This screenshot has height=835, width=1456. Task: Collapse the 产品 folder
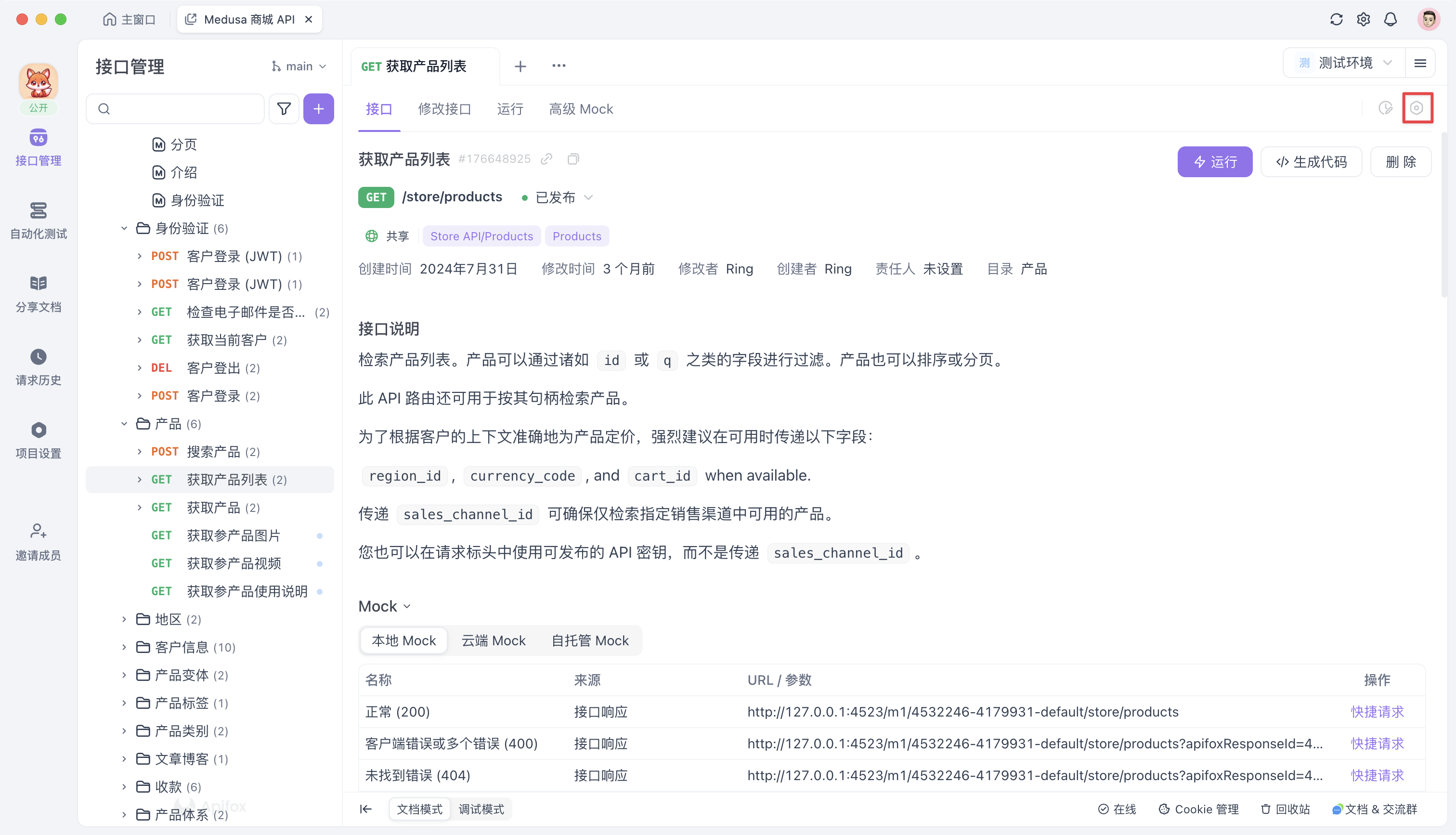pyautogui.click(x=124, y=423)
